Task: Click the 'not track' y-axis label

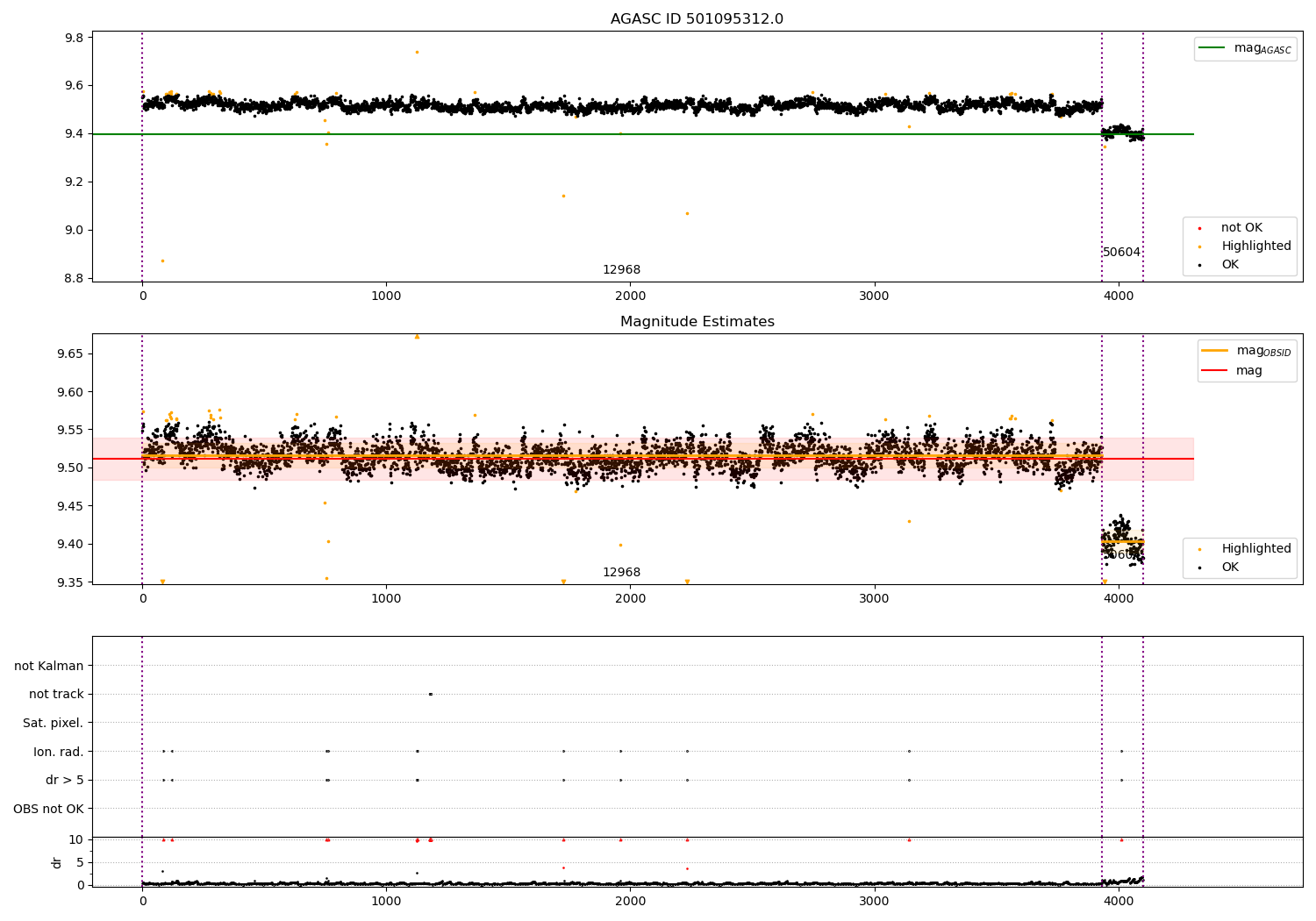Action: pyautogui.click(x=56, y=695)
